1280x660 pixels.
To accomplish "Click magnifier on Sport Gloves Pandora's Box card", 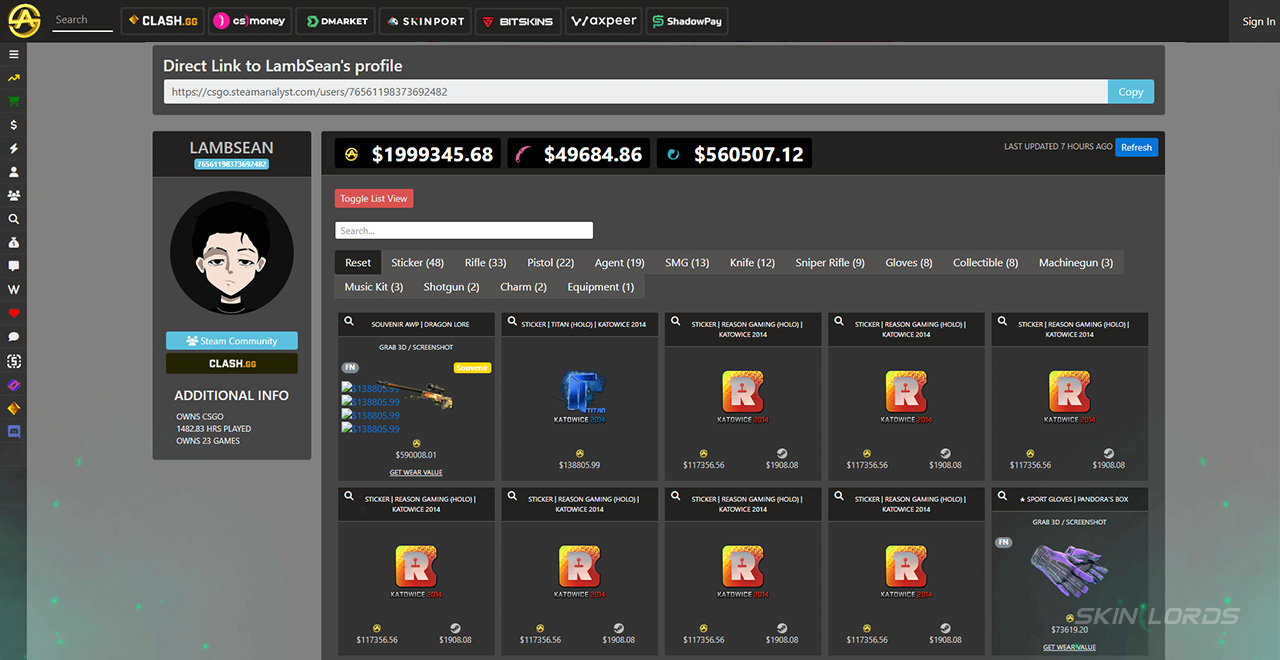I will pyautogui.click(x=1002, y=496).
